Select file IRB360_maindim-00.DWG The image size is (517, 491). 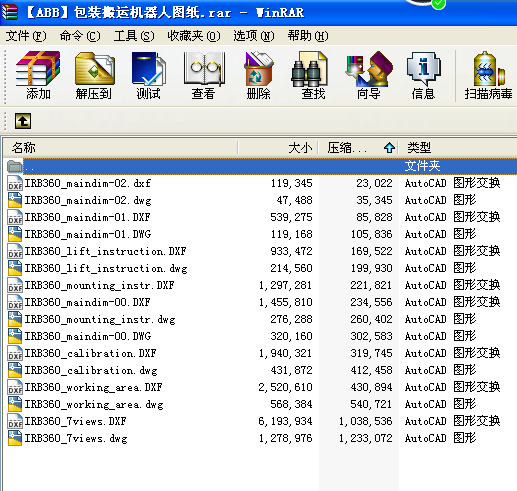click(88, 336)
